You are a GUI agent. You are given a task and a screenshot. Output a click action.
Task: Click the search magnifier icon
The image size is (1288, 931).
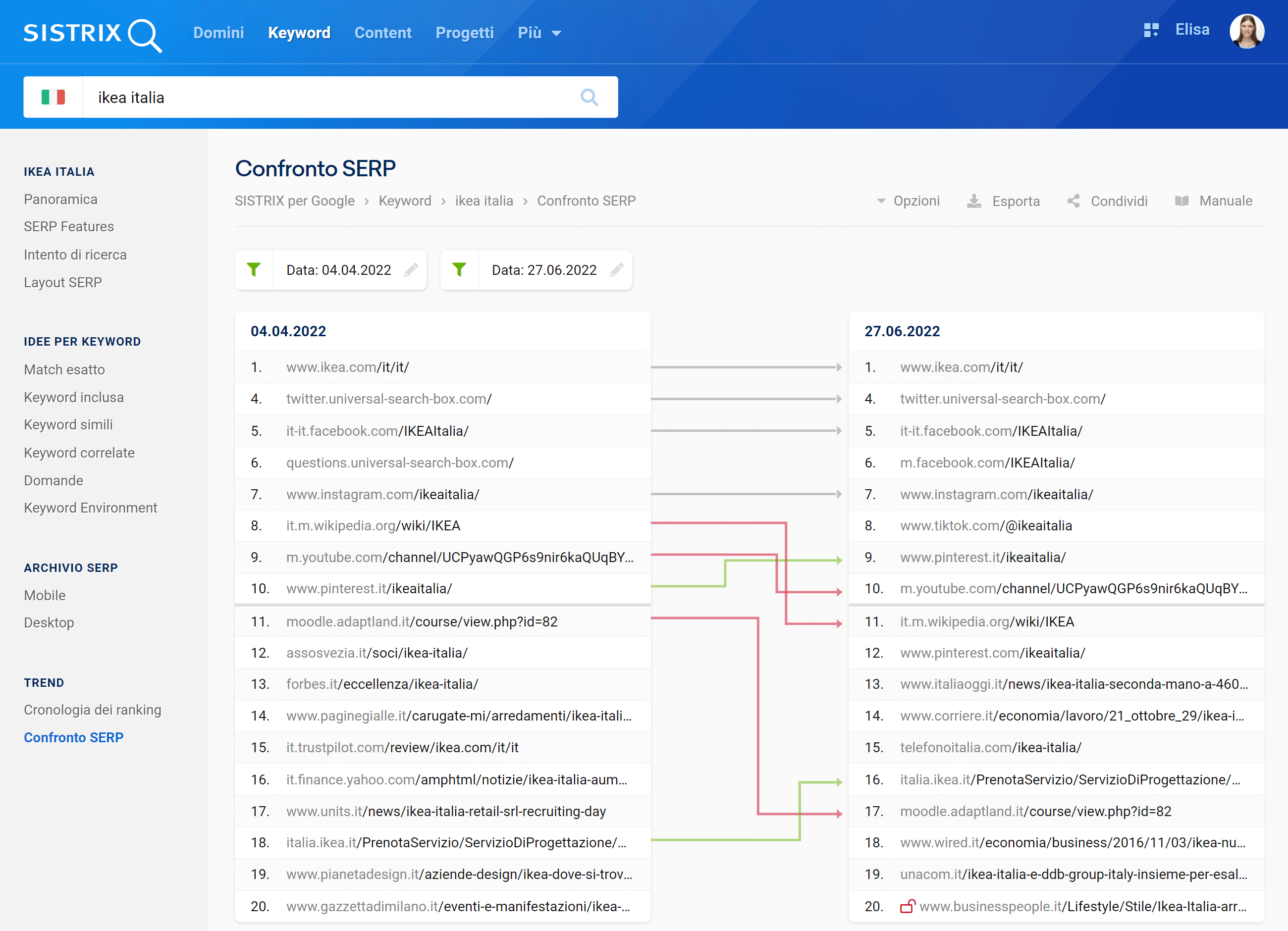click(x=589, y=97)
